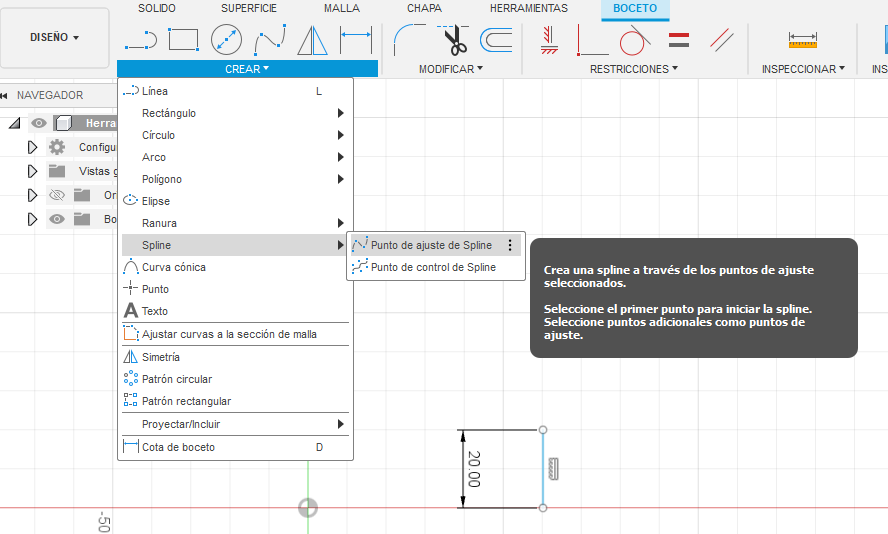Collapse the root component tree node
The width and height of the screenshot is (888, 534).
pyautogui.click(x=15, y=123)
